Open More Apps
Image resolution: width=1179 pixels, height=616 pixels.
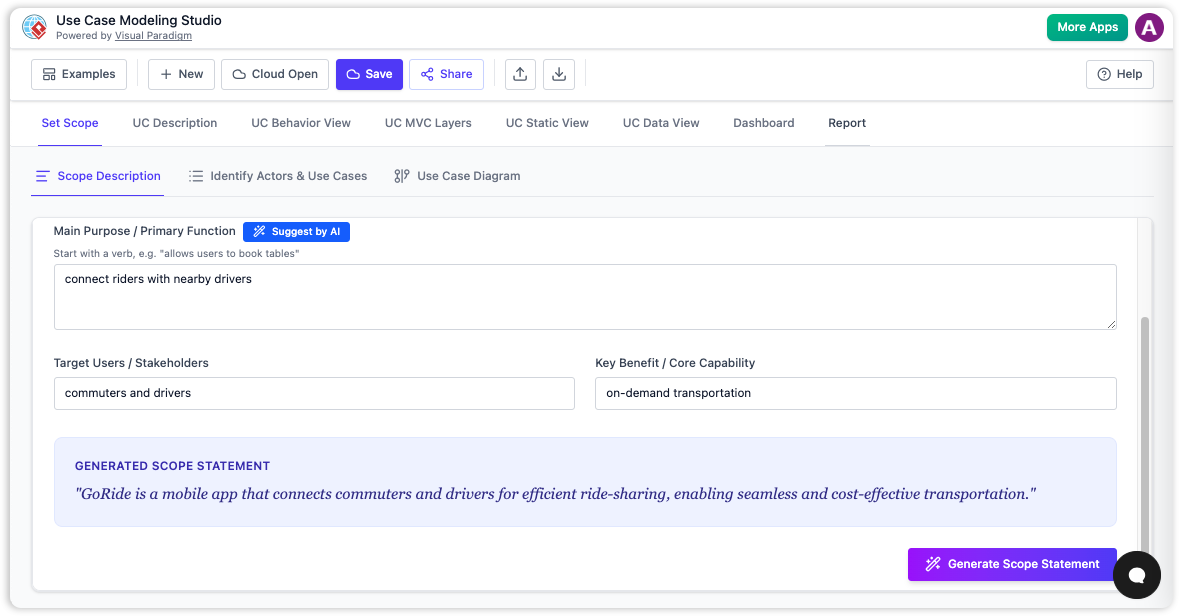click(x=1087, y=27)
